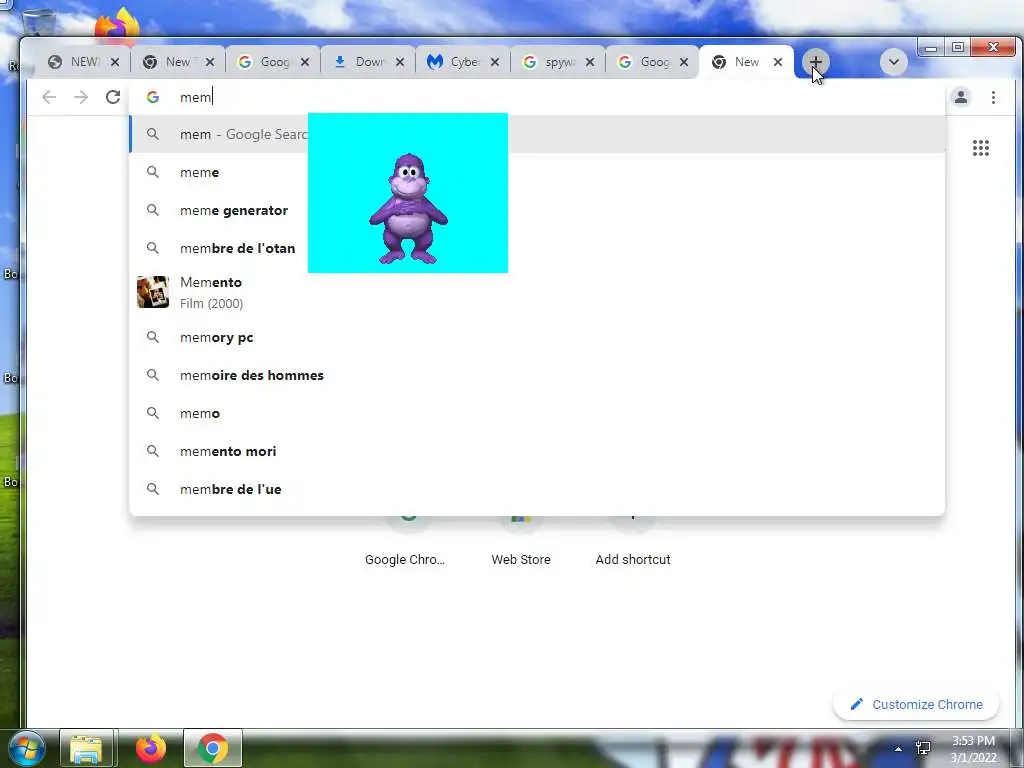Click the browser forward arrow

click(80, 97)
